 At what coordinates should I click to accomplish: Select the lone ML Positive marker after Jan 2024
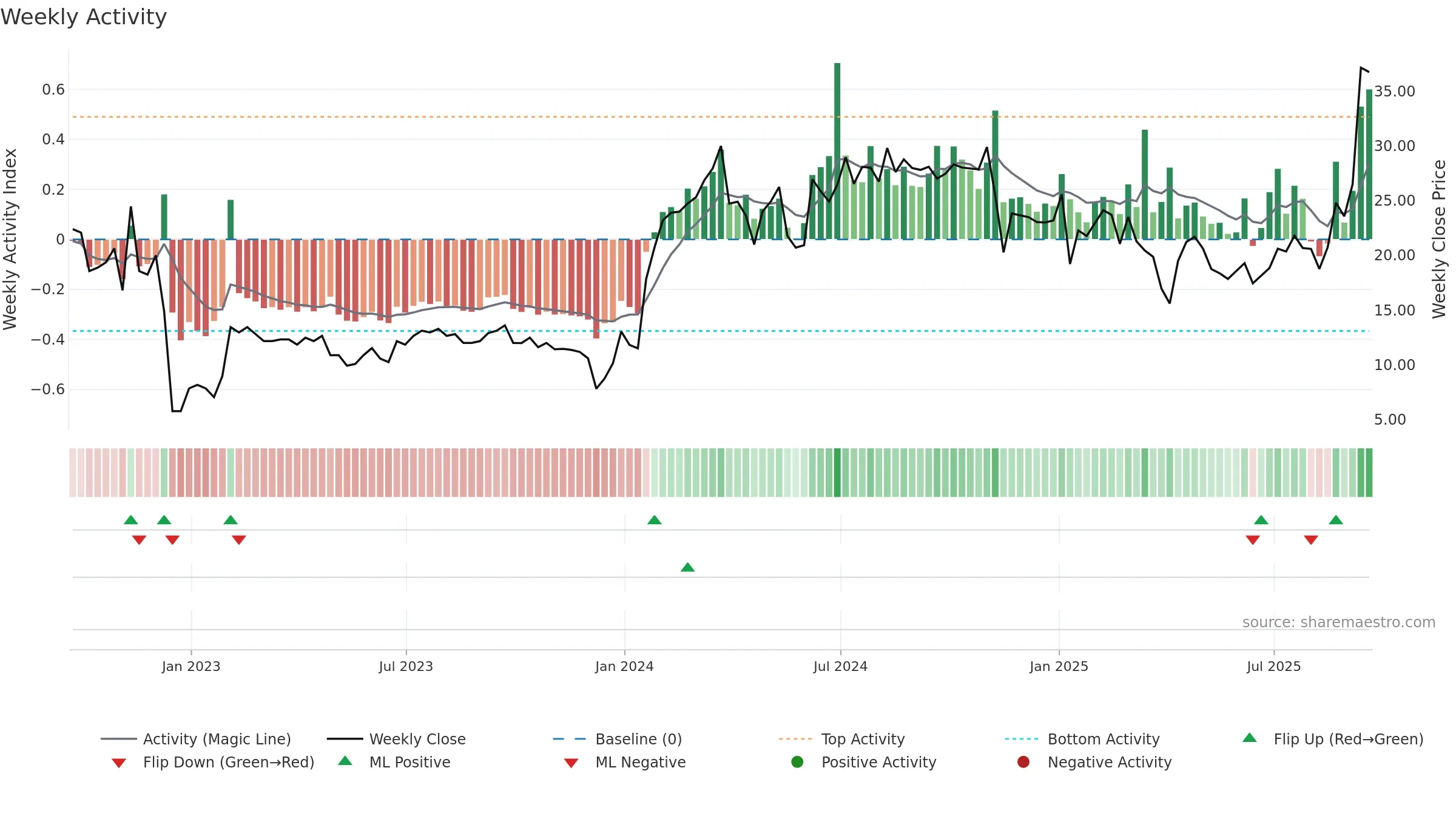point(687,567)
